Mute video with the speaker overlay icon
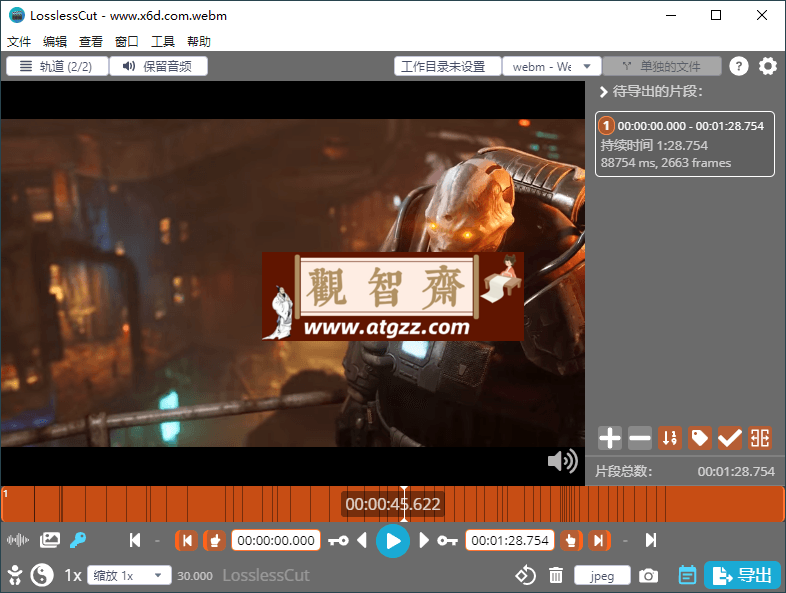 [562, 461]
